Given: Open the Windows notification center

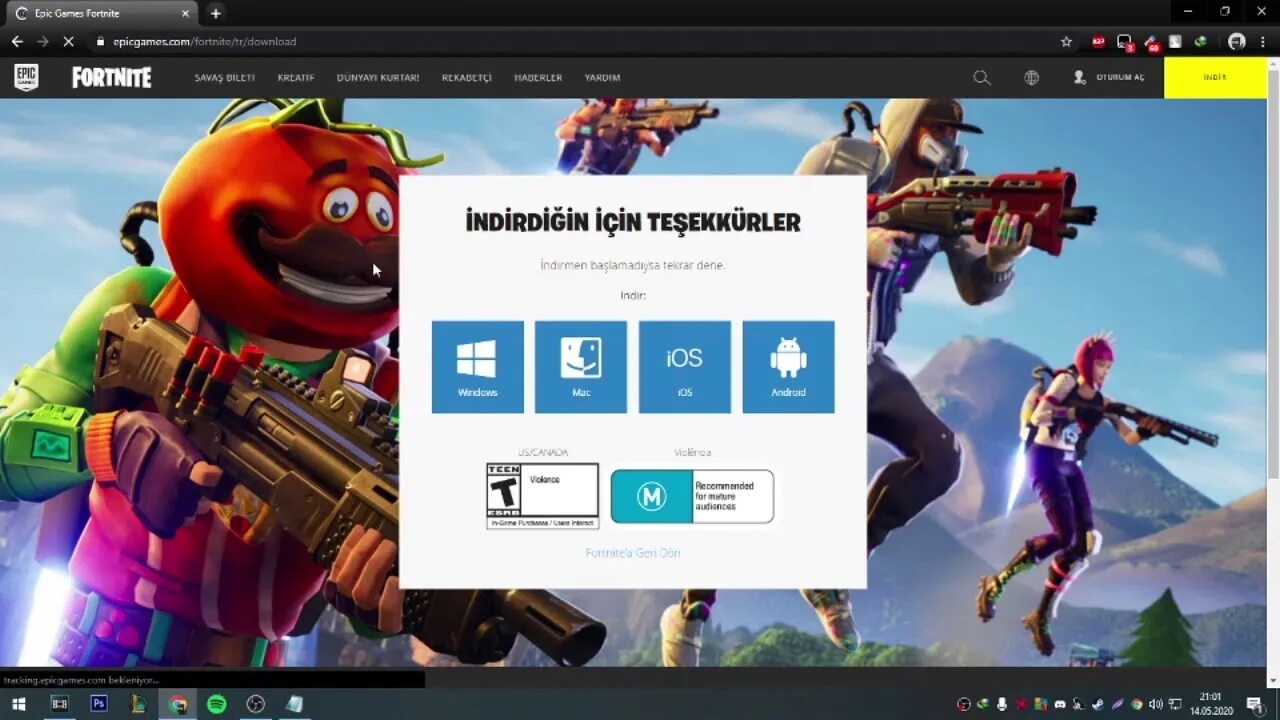Looking at the screenshot, I should coord(1254,704).
